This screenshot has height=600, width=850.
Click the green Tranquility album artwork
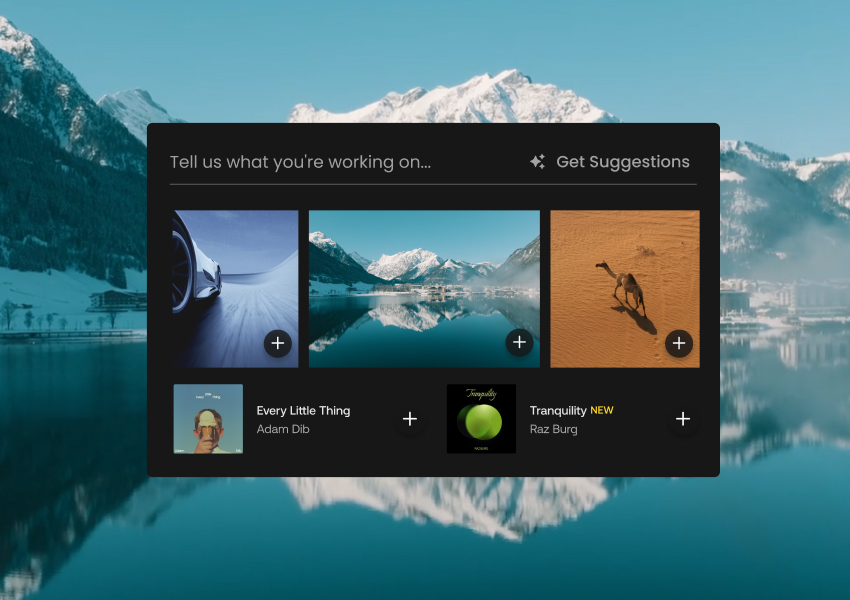click(481, 419)
